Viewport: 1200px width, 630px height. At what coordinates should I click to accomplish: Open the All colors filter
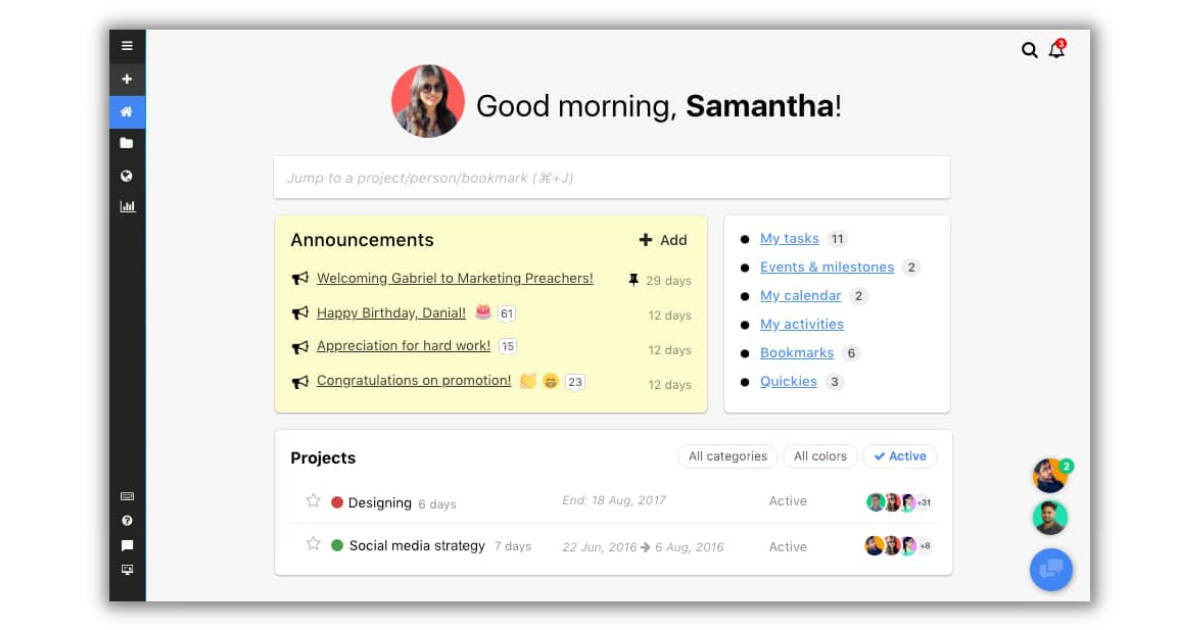click(820, 456)
